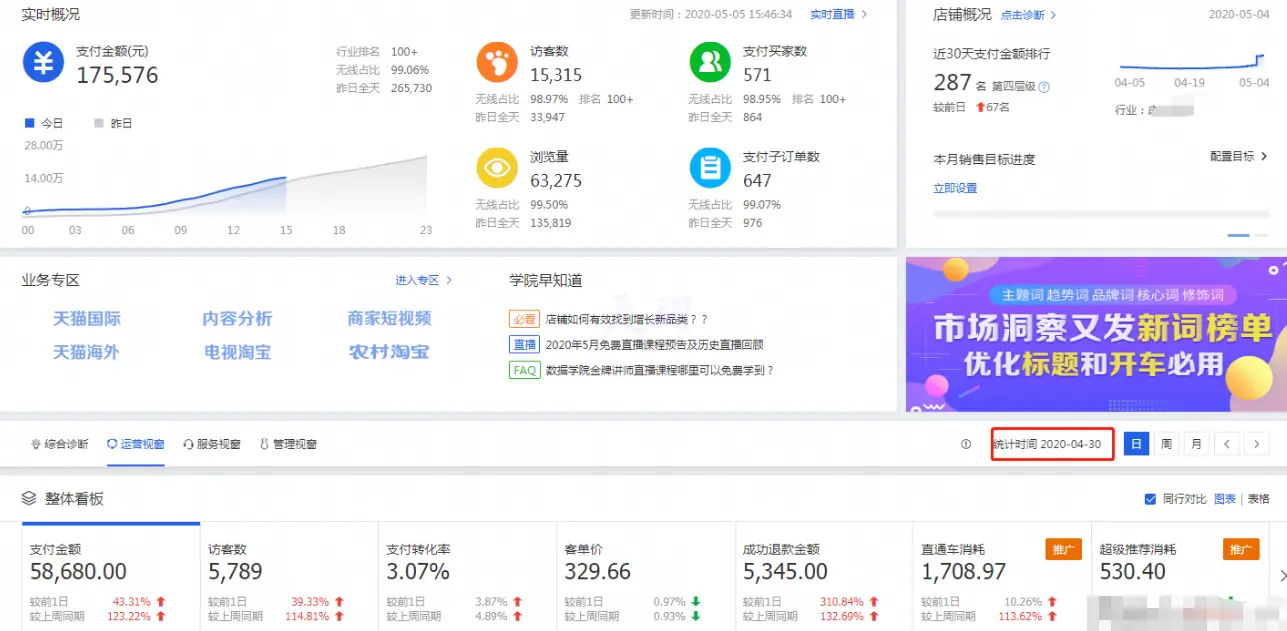Click the yellow payment amount coin icon

pyautogui.click(x=45, y=64)
